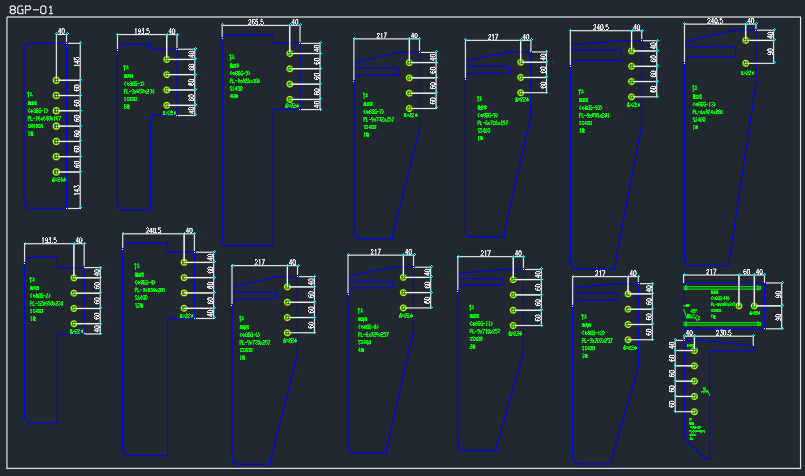
Task: Select the green hole label under the first plate's holes
Action: point(59,181)
